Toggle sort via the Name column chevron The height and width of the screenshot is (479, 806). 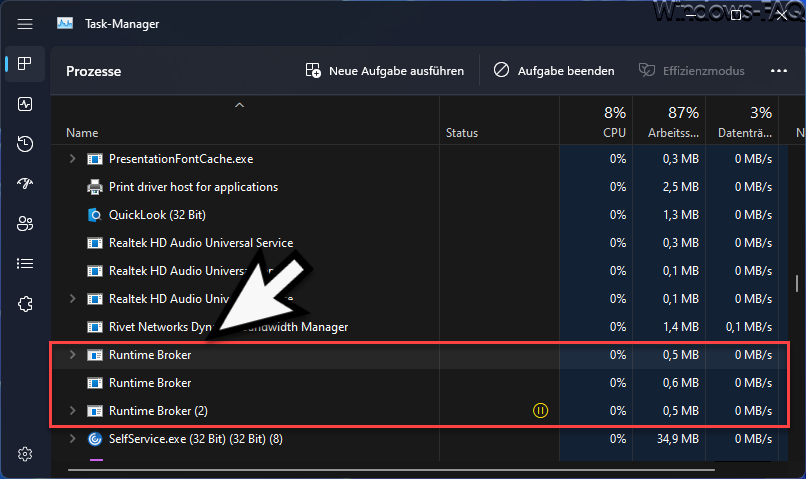click(239, 105)
